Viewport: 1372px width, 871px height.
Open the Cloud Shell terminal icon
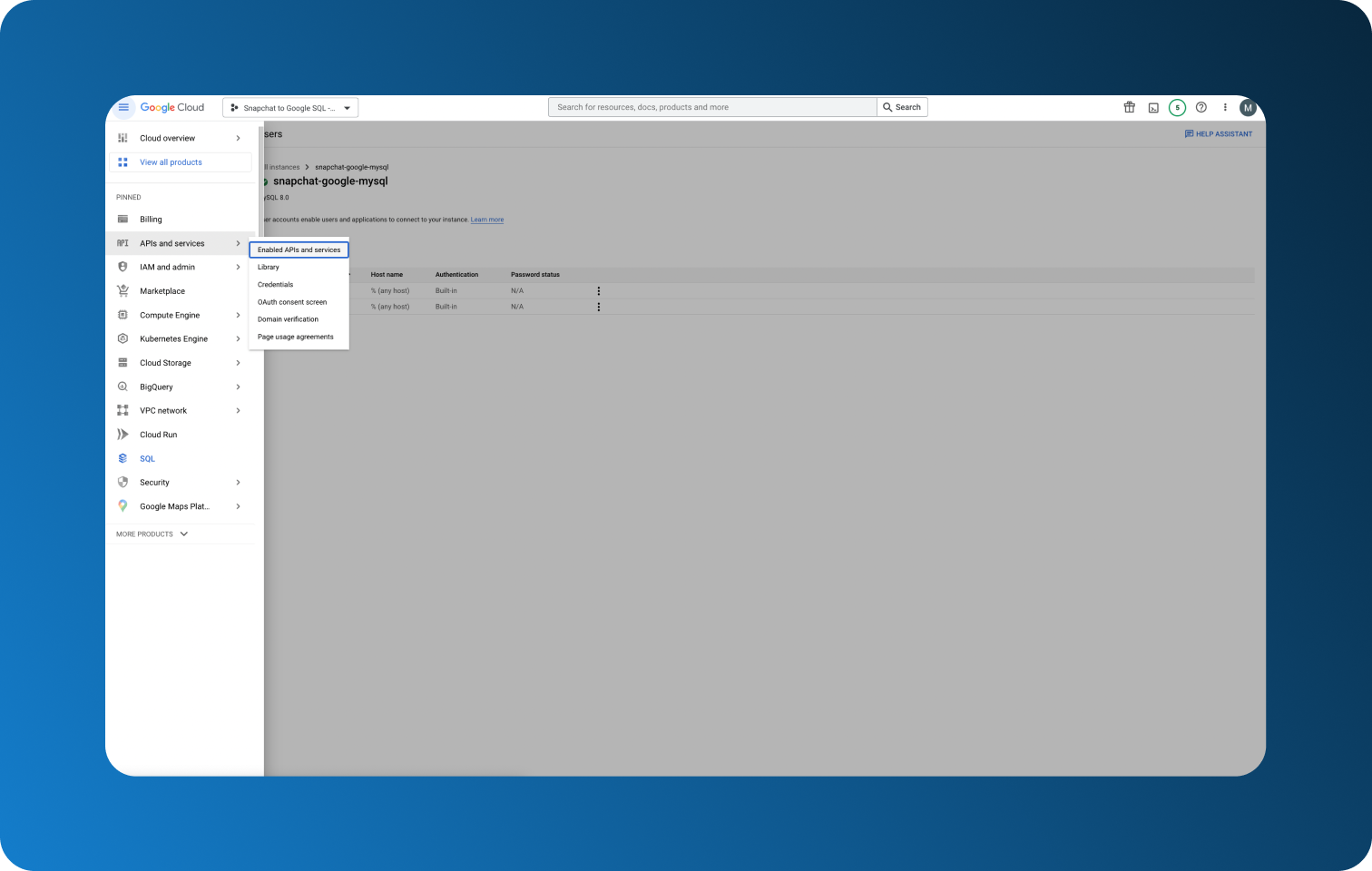1152,107
